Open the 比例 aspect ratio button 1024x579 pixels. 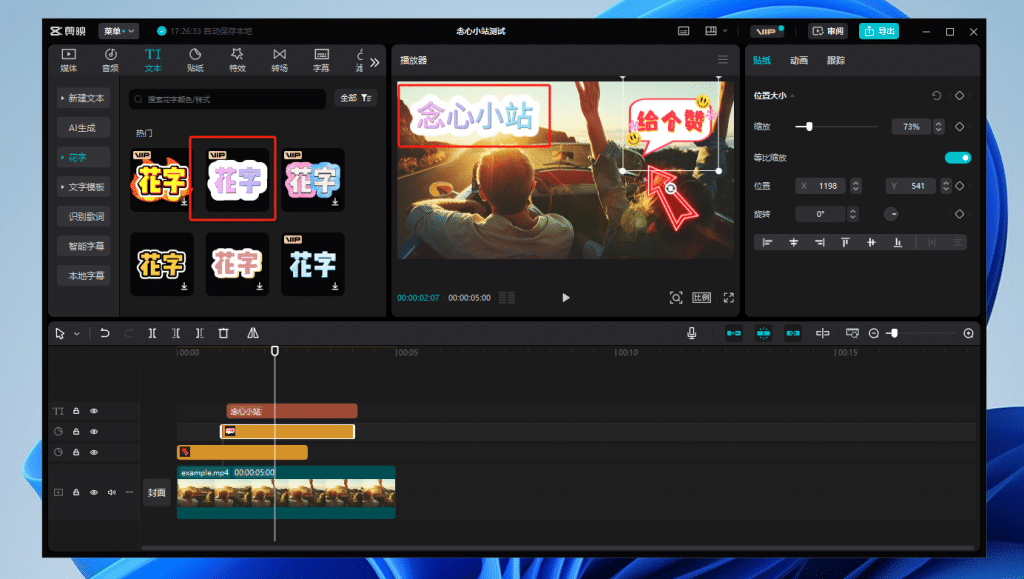point(702,298)
